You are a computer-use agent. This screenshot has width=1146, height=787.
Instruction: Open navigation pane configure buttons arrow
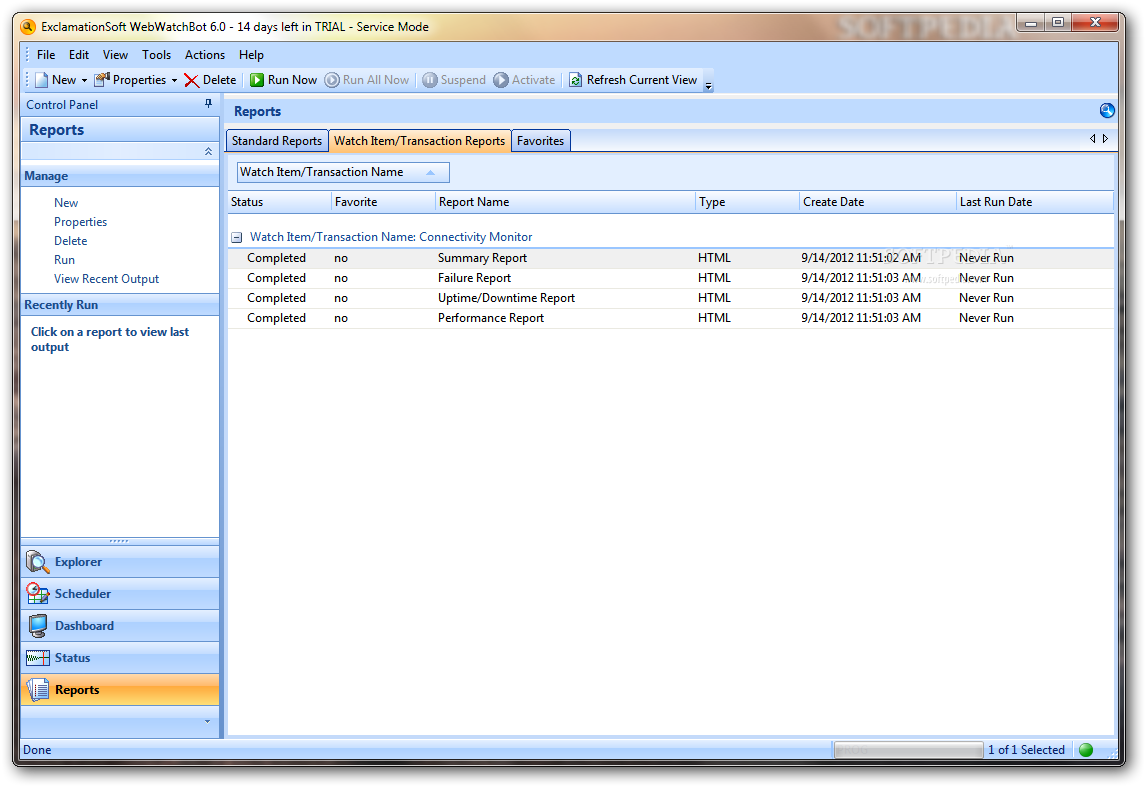208,721
